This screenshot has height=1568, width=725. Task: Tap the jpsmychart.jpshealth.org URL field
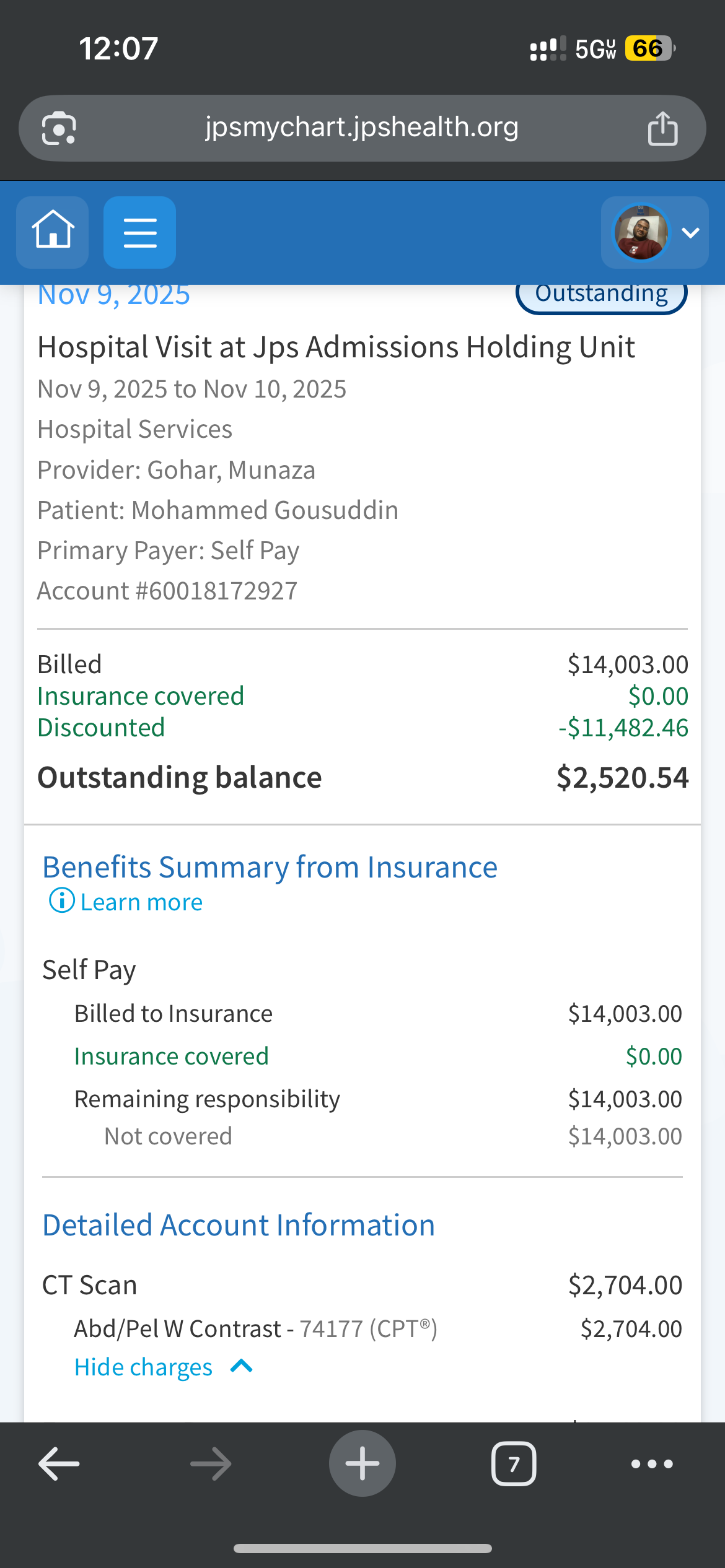[361, 128]
